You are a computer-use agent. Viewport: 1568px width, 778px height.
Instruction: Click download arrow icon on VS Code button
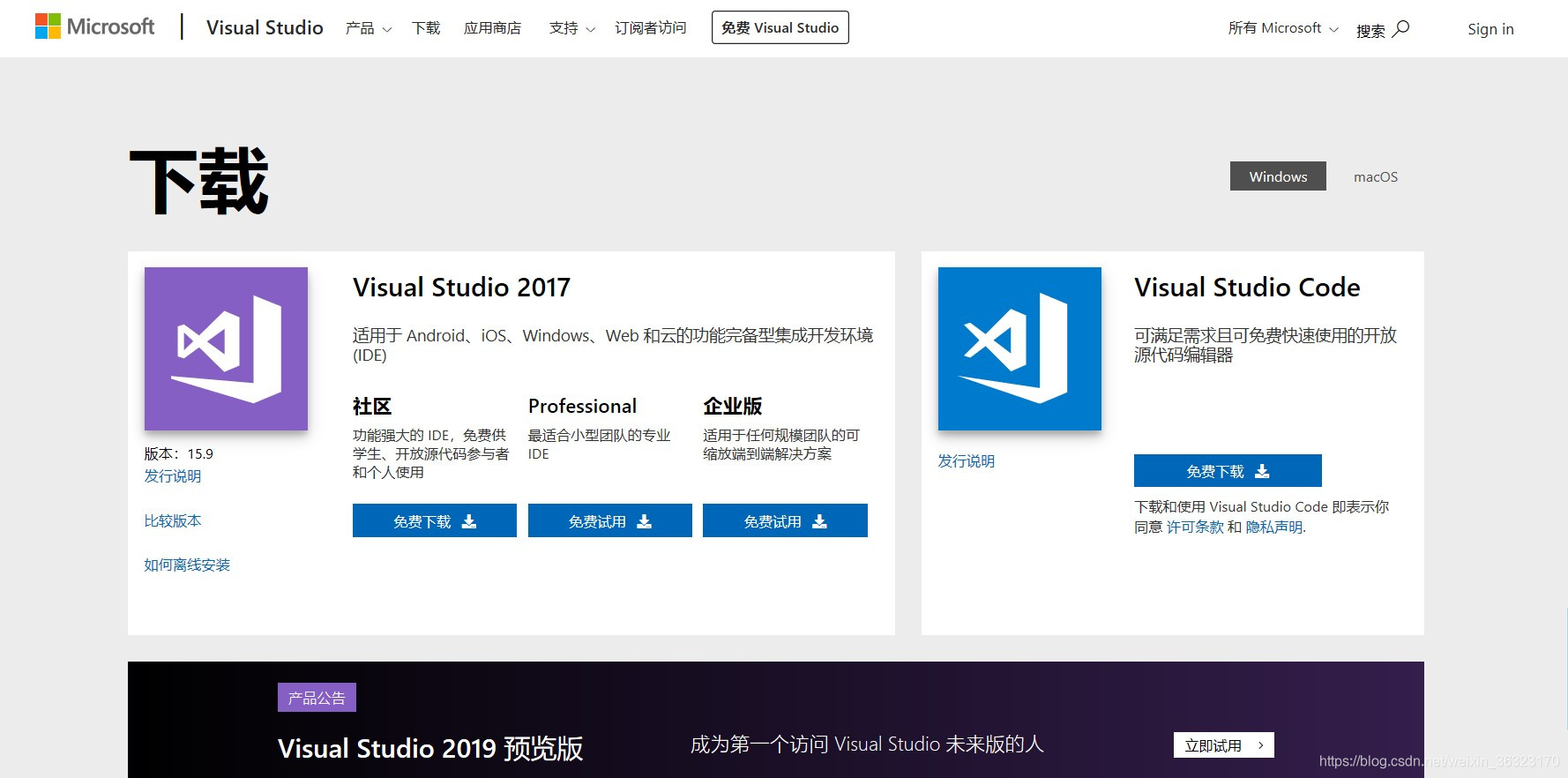point(1263,471)
